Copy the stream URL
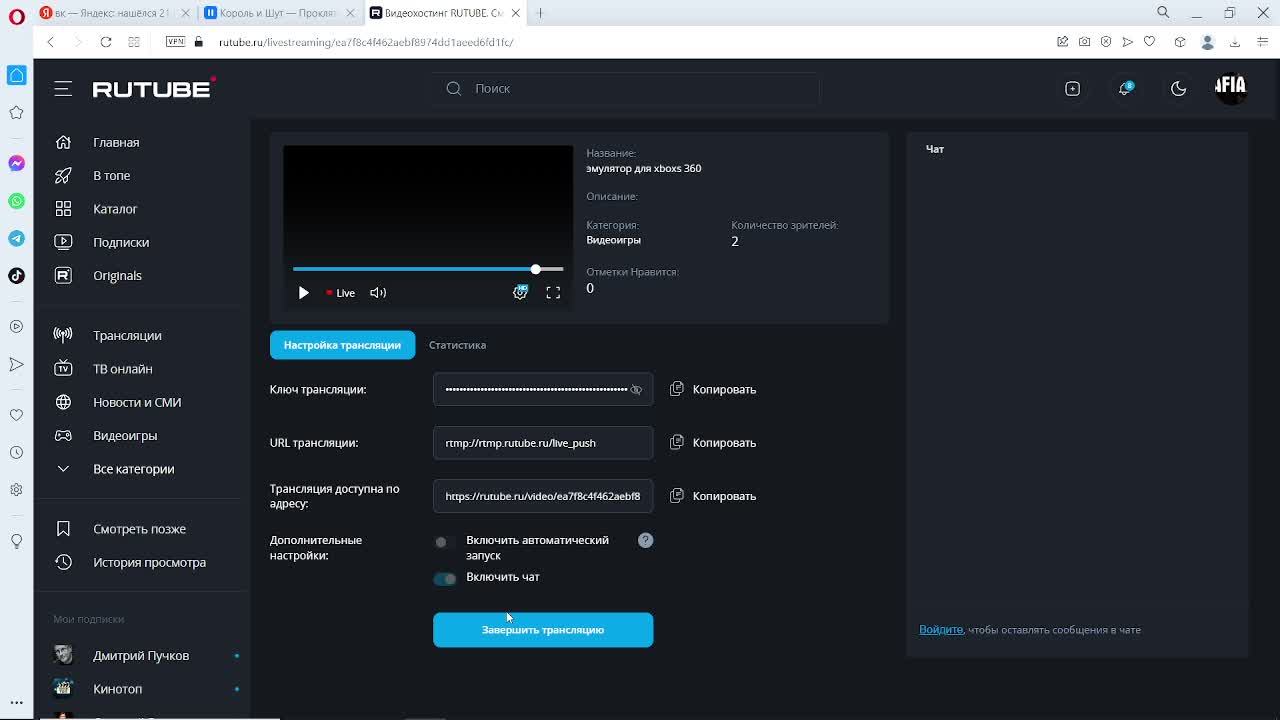This screenshot has height=720, width=1280. click(x=713, y=442)
